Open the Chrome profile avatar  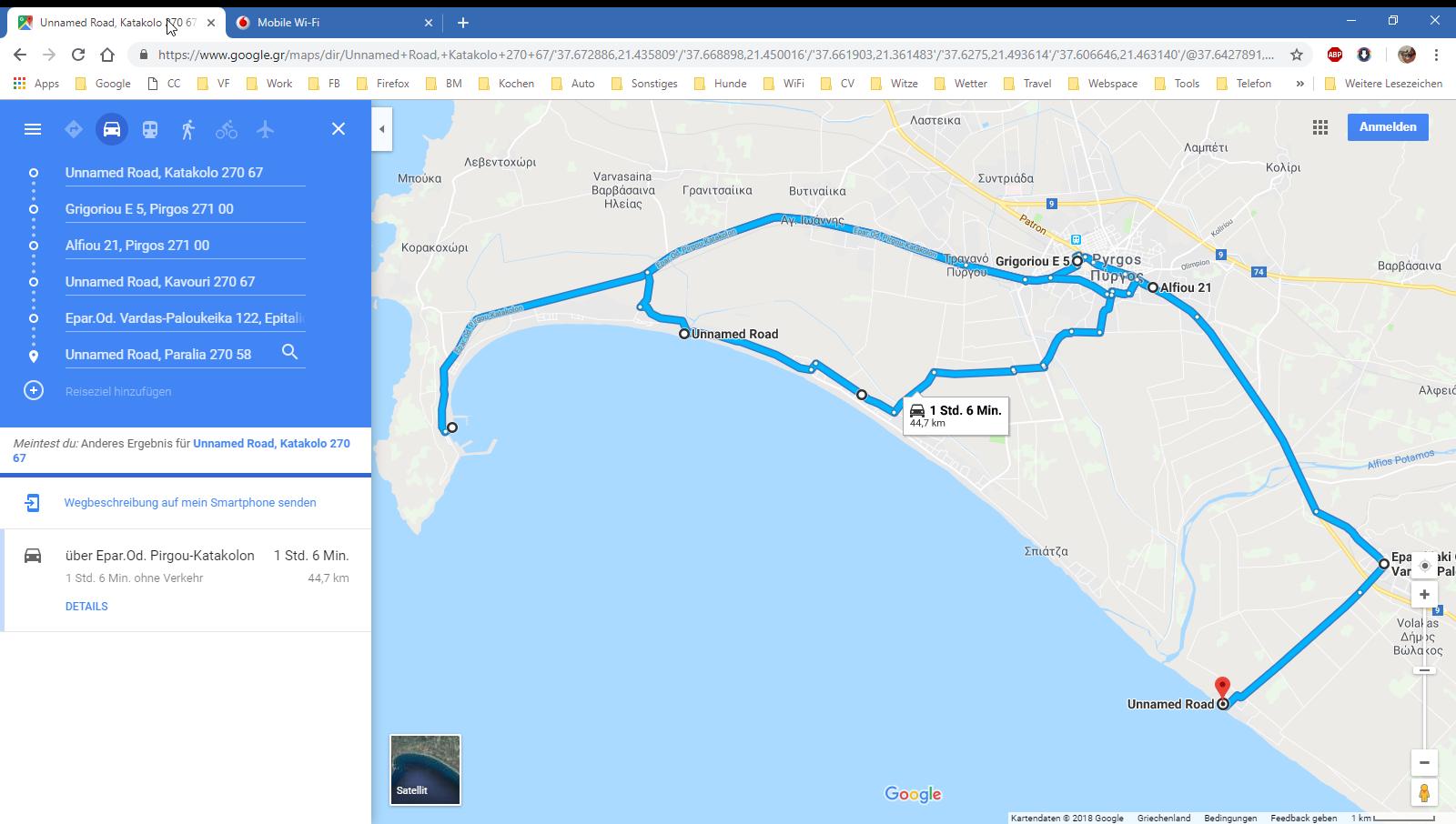1407,55
